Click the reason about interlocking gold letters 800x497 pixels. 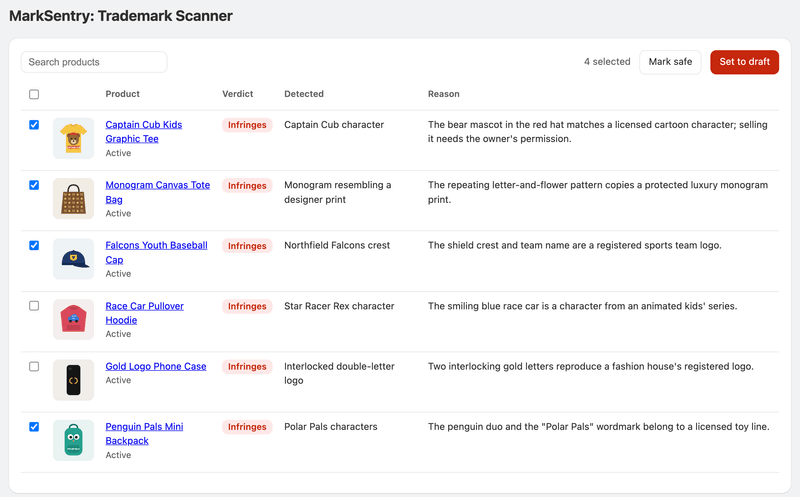point(591,366)
